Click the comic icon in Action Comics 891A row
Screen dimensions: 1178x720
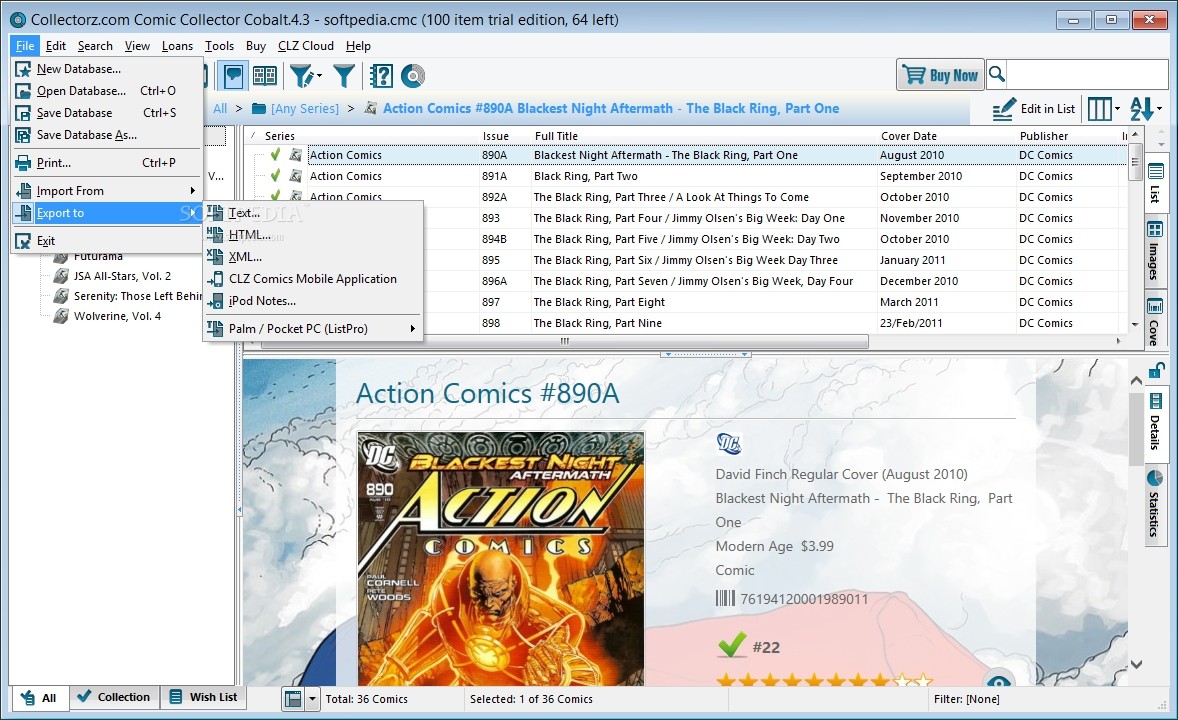pos(296,176)
